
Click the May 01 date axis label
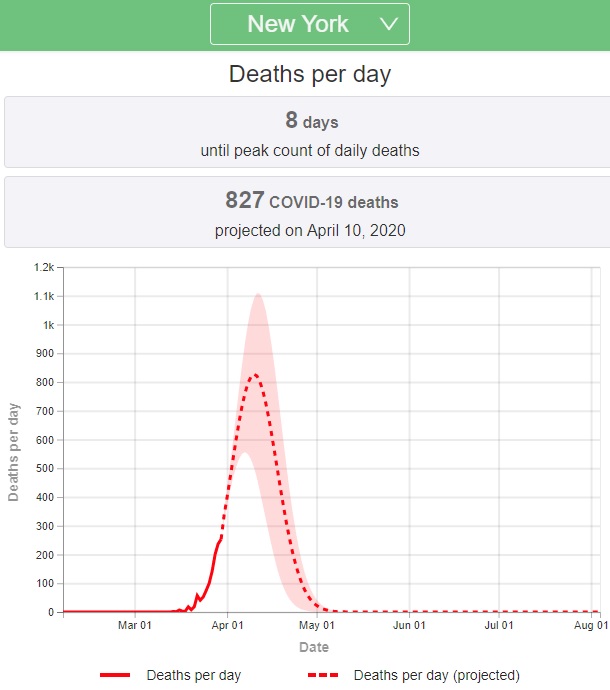[317, 626]
